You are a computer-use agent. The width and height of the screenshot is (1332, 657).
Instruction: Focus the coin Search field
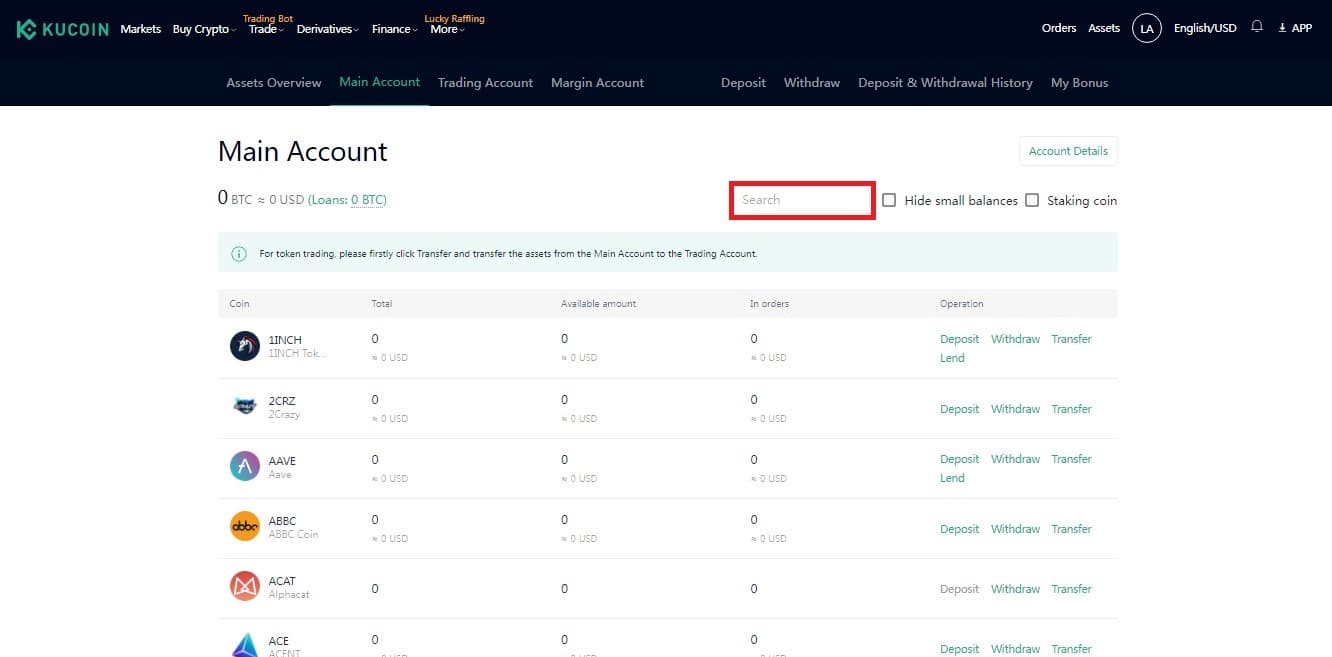(x=802, y=200)
